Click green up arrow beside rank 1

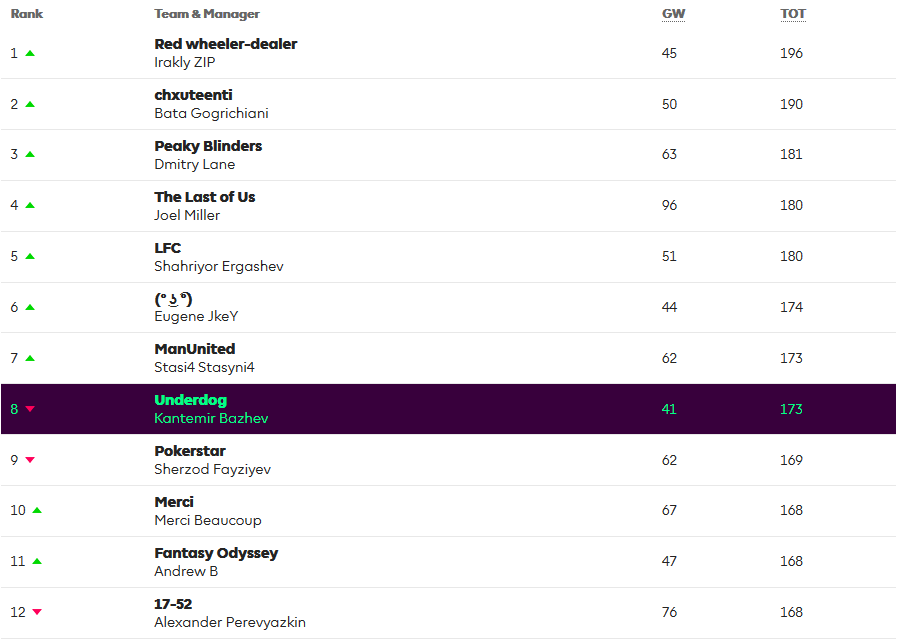(x=30, y=53)
